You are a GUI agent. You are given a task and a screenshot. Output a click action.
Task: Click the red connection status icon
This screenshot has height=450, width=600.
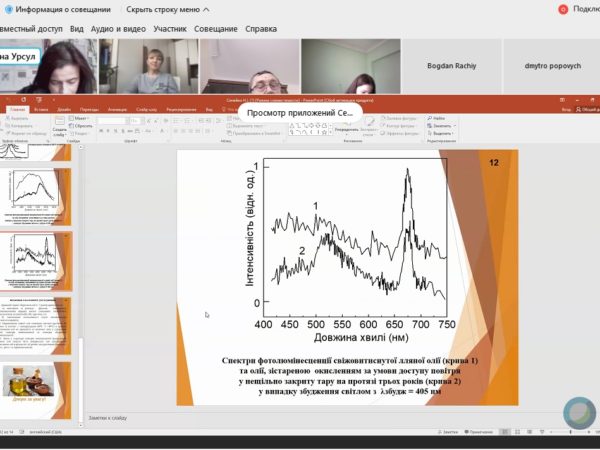(563, 9)
